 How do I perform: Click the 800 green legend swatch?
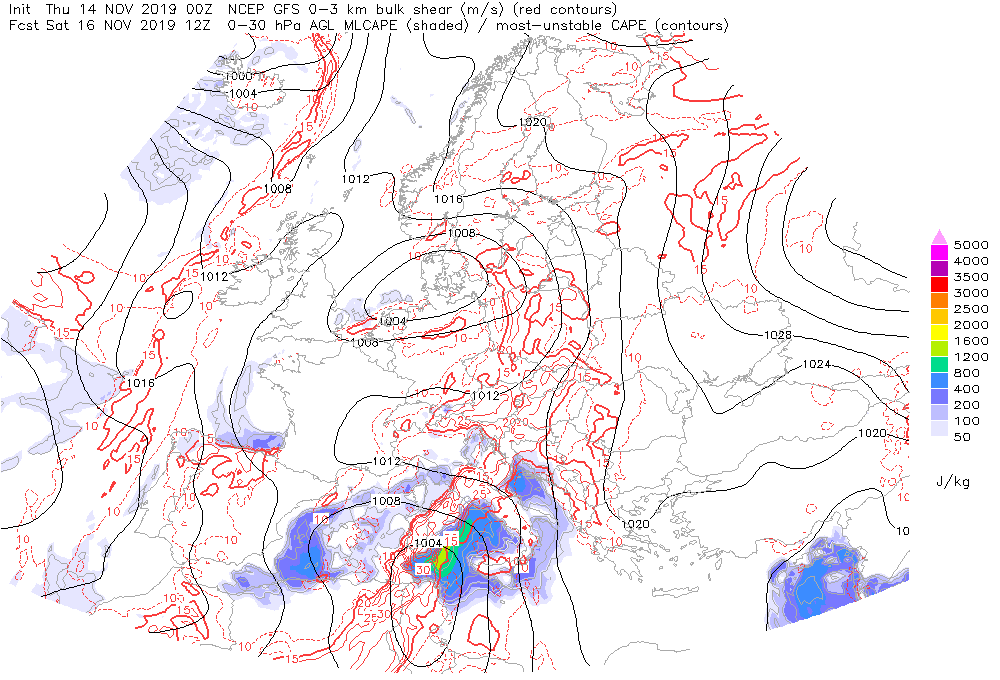[x=939, y=365]
